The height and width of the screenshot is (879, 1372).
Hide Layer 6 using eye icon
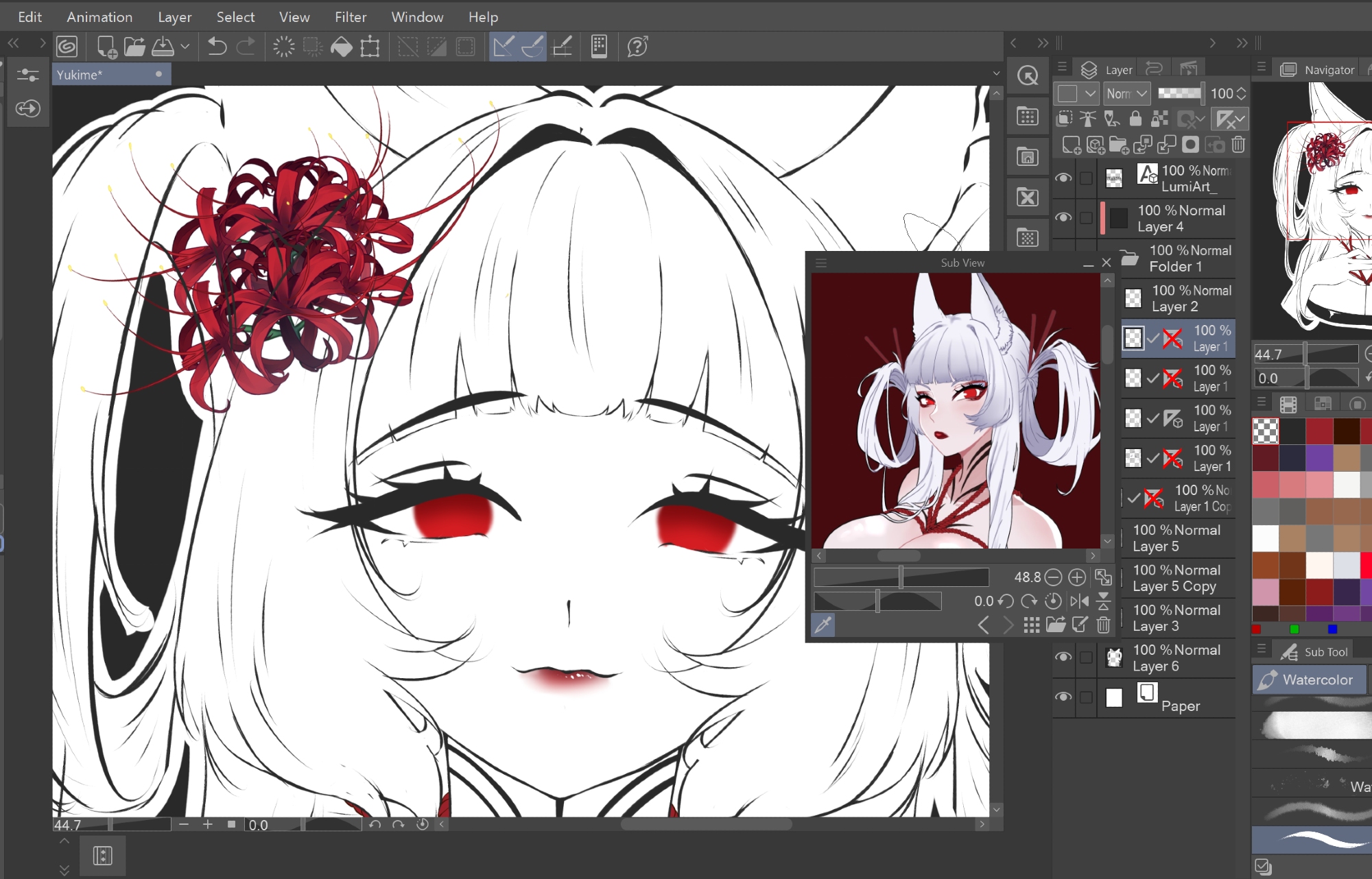pyautogui.click(x=1063, y=658)
